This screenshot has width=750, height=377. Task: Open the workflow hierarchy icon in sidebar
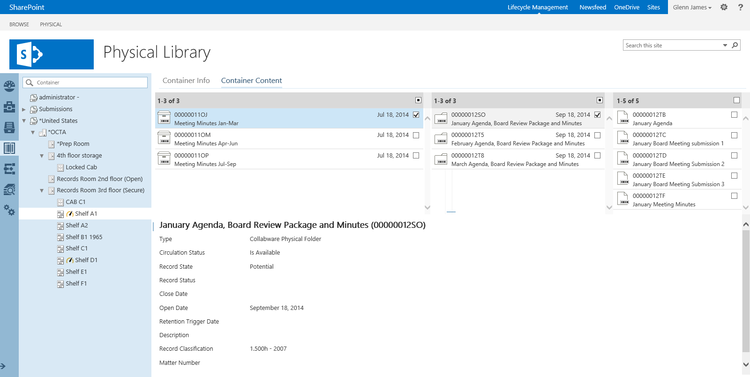pos(9,168)
